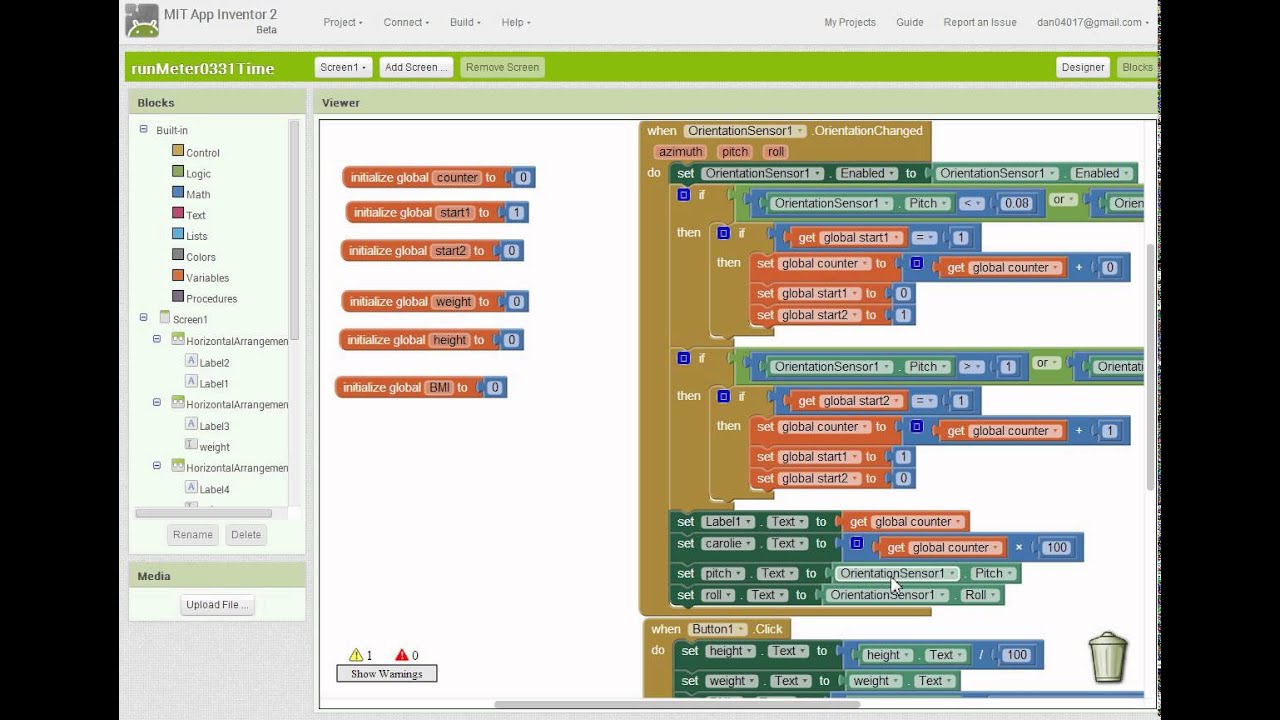Collapse the second HorizontalArrangement node
This screenshot has height=720, width=1280.
point(157,402)
